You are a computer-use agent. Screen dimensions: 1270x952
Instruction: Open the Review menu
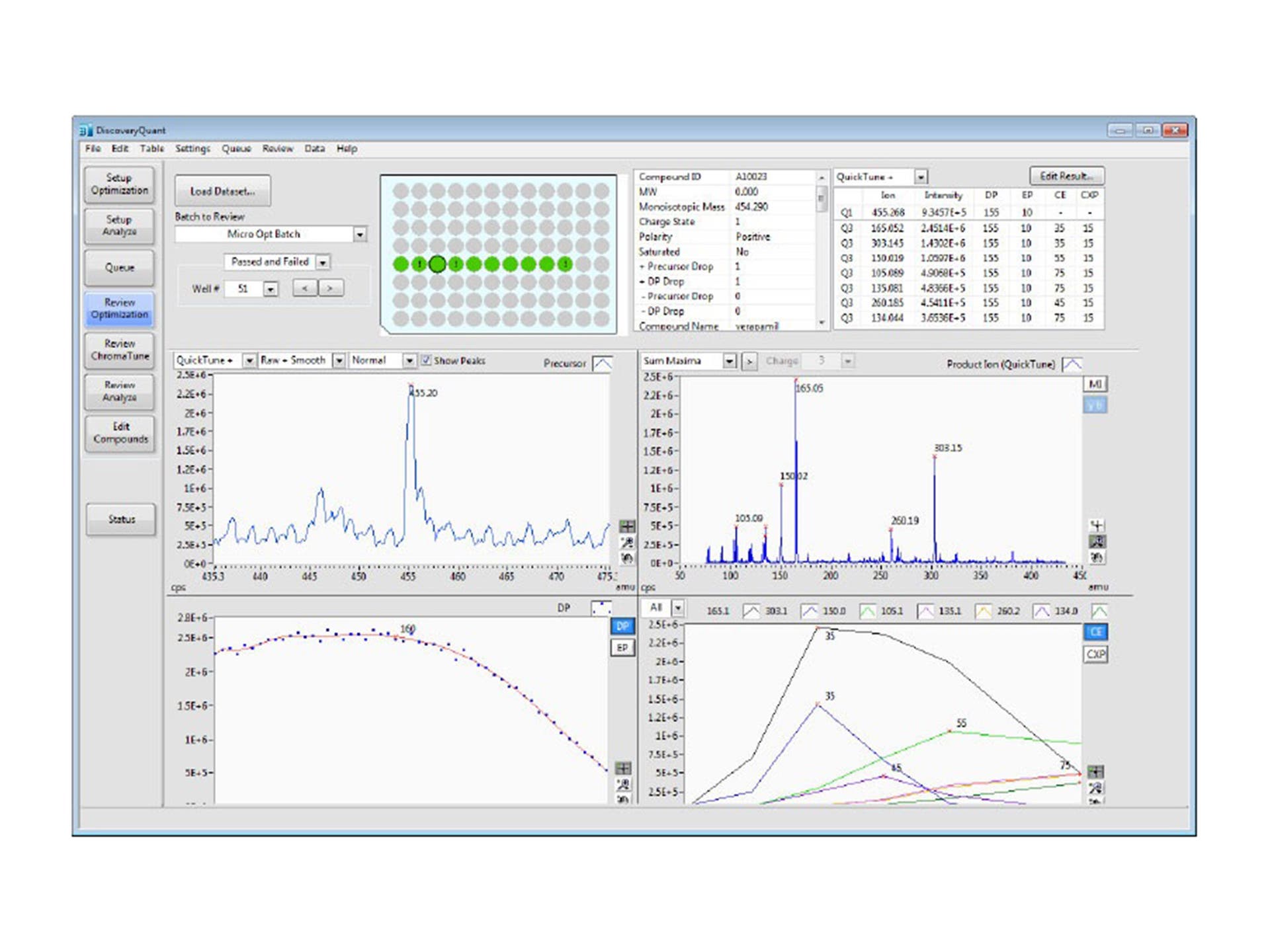point(277,148)
